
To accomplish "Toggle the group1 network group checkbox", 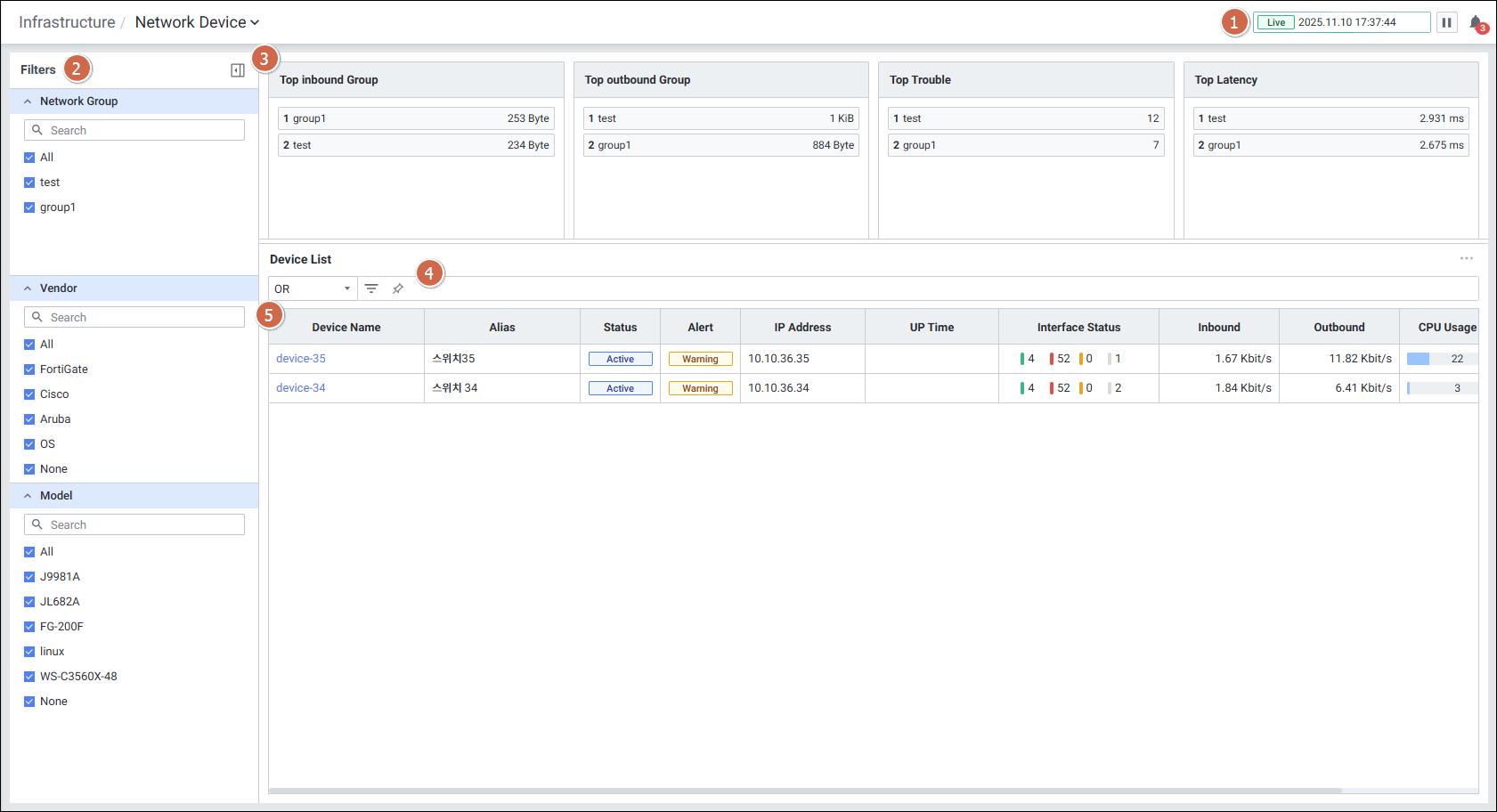I will tap(29, 207).
